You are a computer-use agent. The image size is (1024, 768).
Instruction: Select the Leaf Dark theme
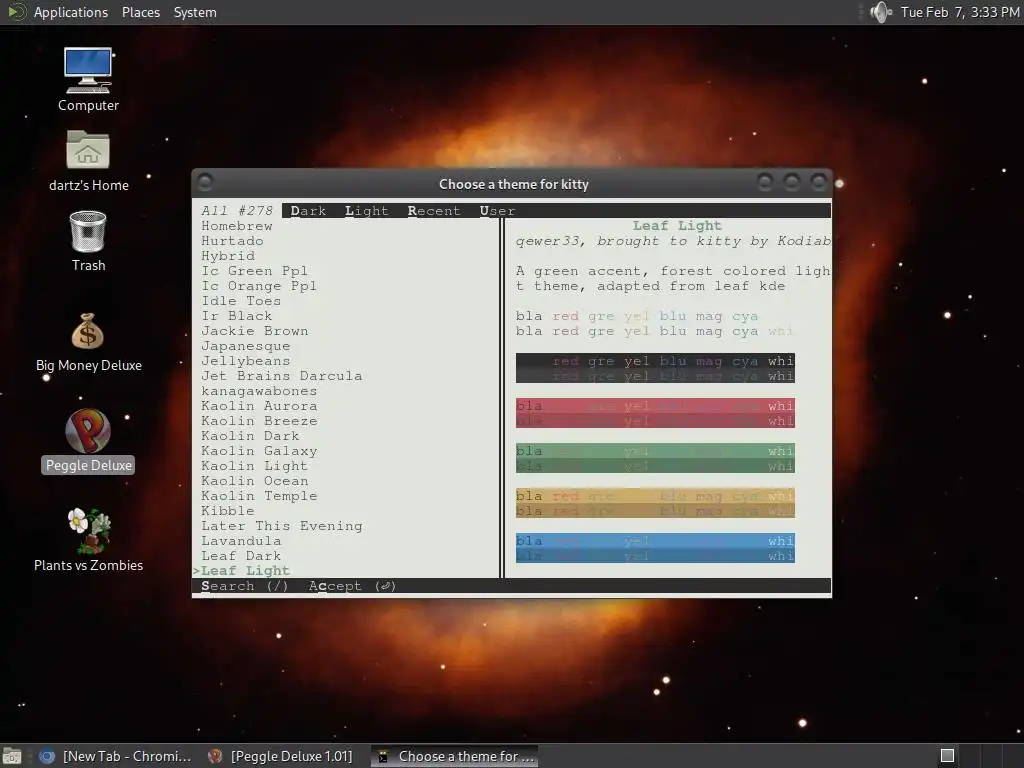point(241,556)
